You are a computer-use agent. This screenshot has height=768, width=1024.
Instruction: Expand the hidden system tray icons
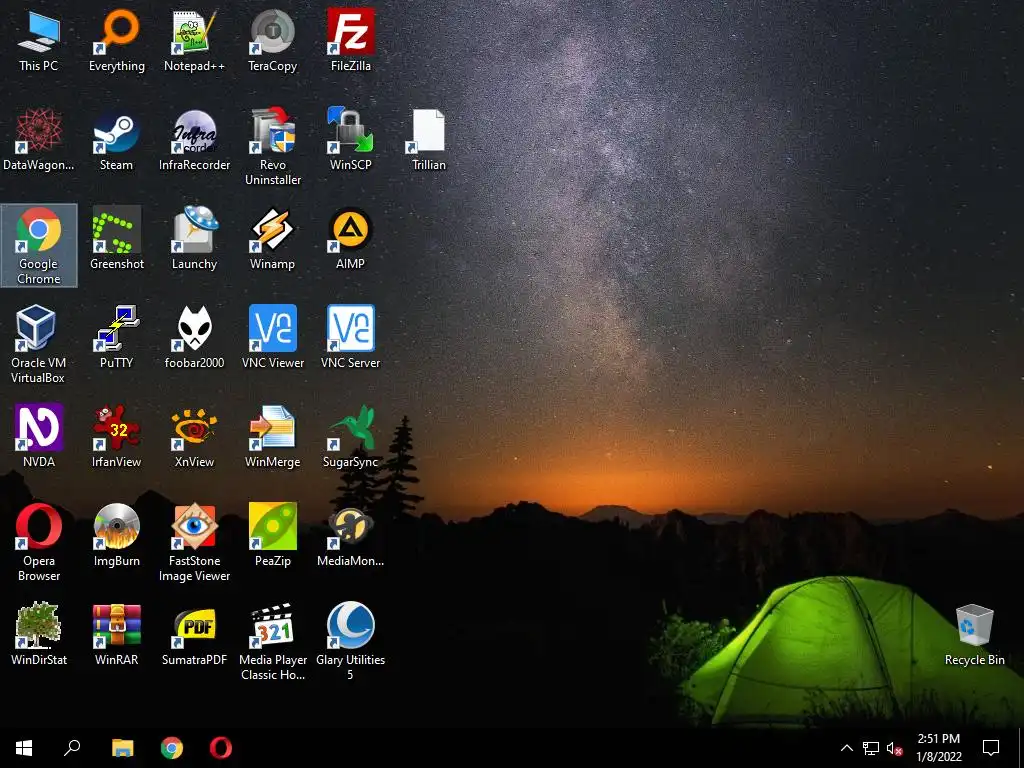[846, 748]
